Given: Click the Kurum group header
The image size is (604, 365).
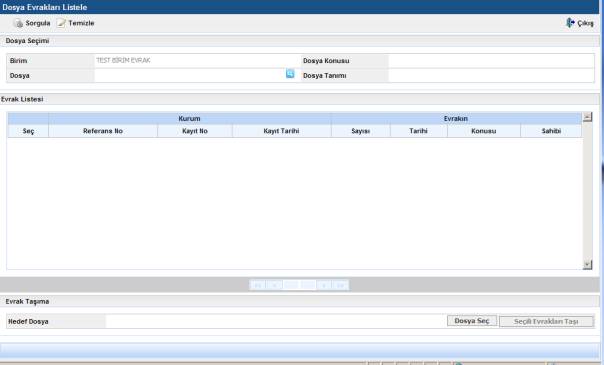Looking at the screenshot, I should (190, 119).
